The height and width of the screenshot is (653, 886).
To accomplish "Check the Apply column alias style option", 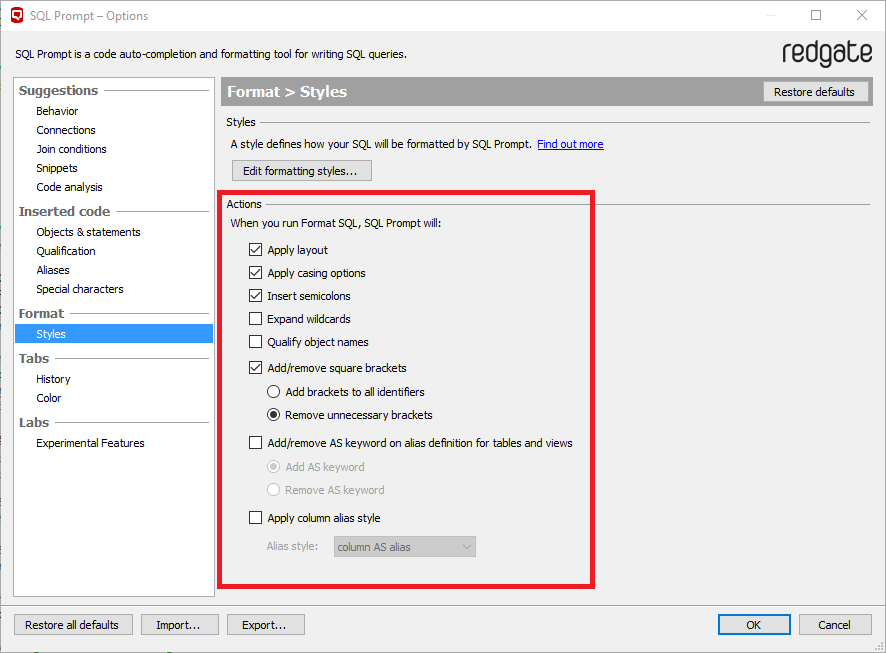I will tap(256, 518).
